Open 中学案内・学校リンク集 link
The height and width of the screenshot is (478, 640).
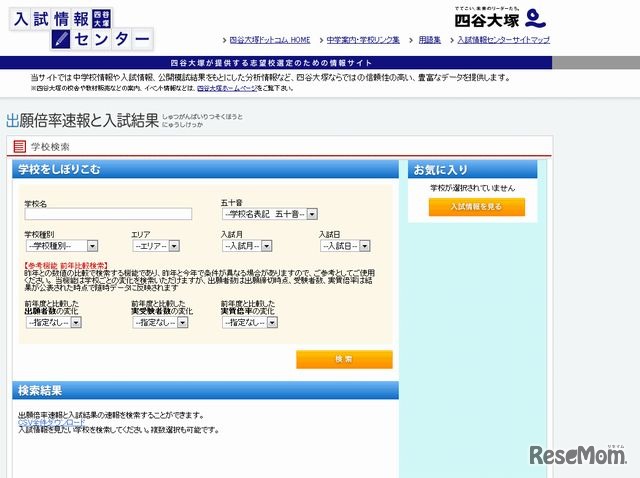tap(363, 40)
